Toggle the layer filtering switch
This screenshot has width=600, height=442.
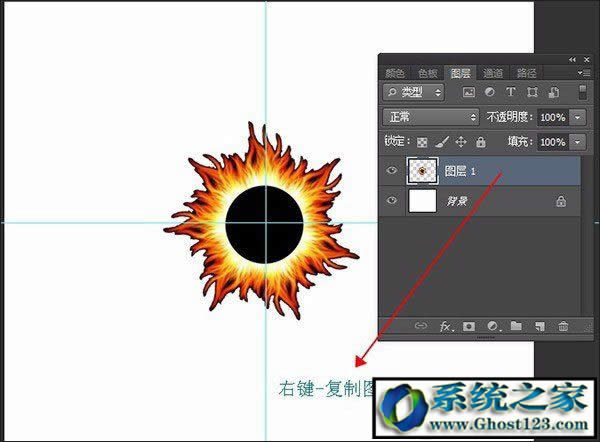582,92
